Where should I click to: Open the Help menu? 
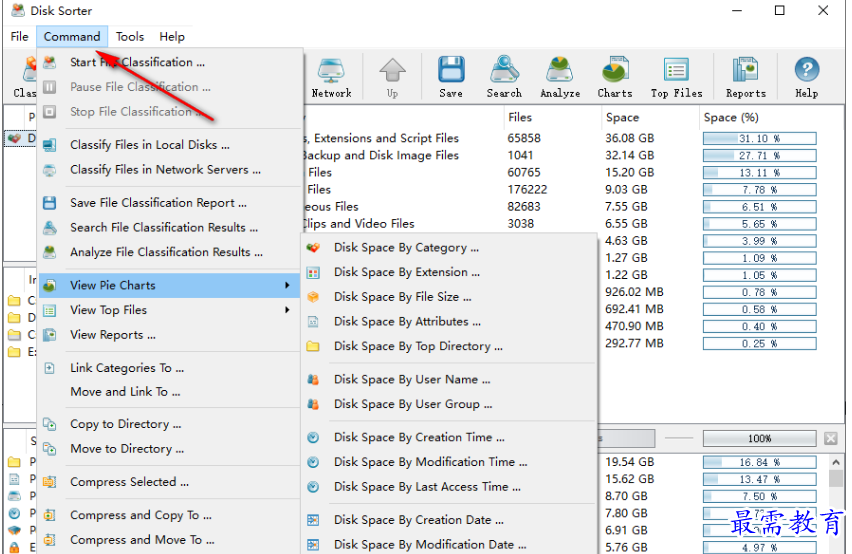tap(172, 36)
